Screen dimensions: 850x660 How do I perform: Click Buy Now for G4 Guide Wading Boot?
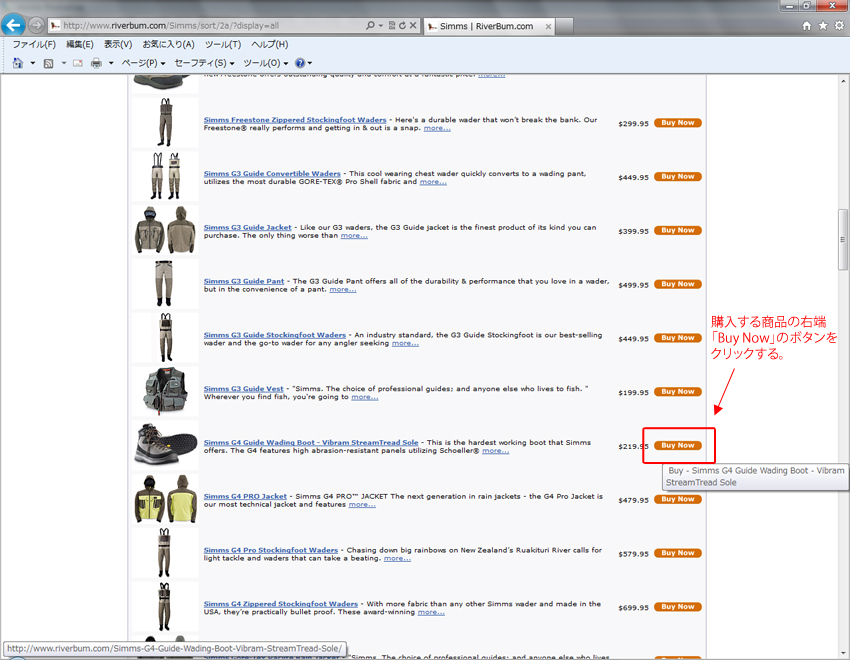(x=678, y=445)
